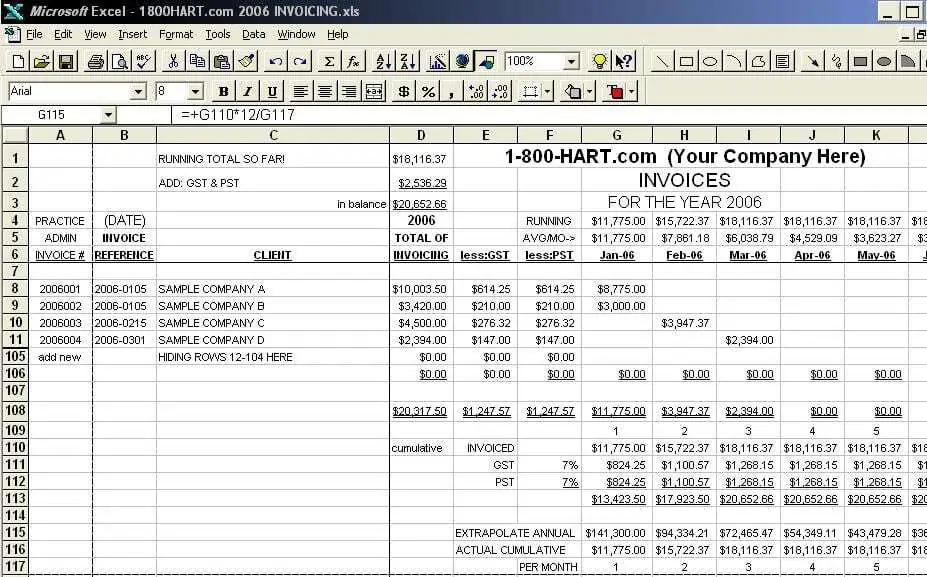
Task: Create a new workbook with New icon
Action: (18, 61)
